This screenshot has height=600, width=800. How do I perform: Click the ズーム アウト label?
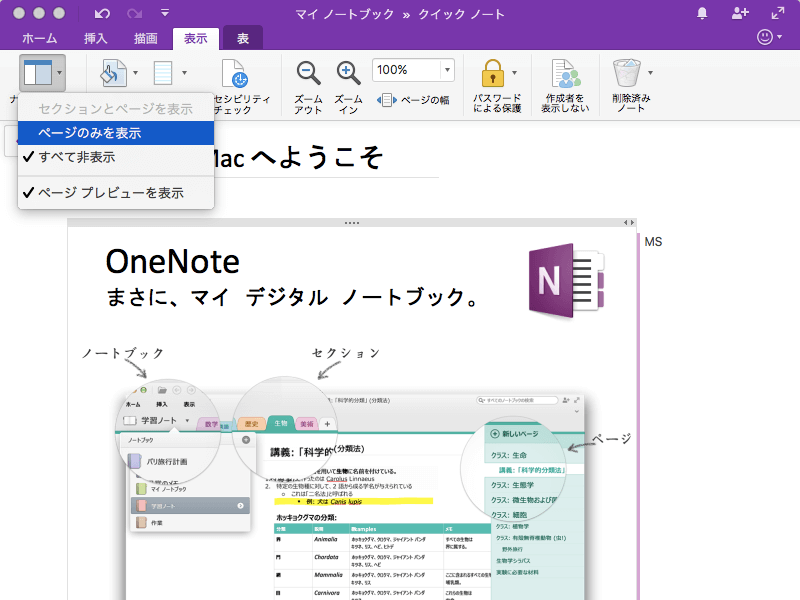[308, 104]
